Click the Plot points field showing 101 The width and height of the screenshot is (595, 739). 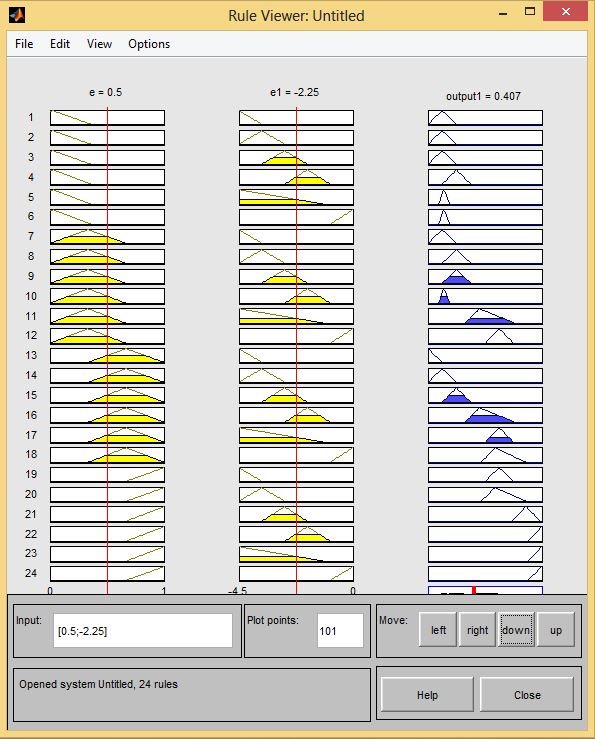[340, 631]
